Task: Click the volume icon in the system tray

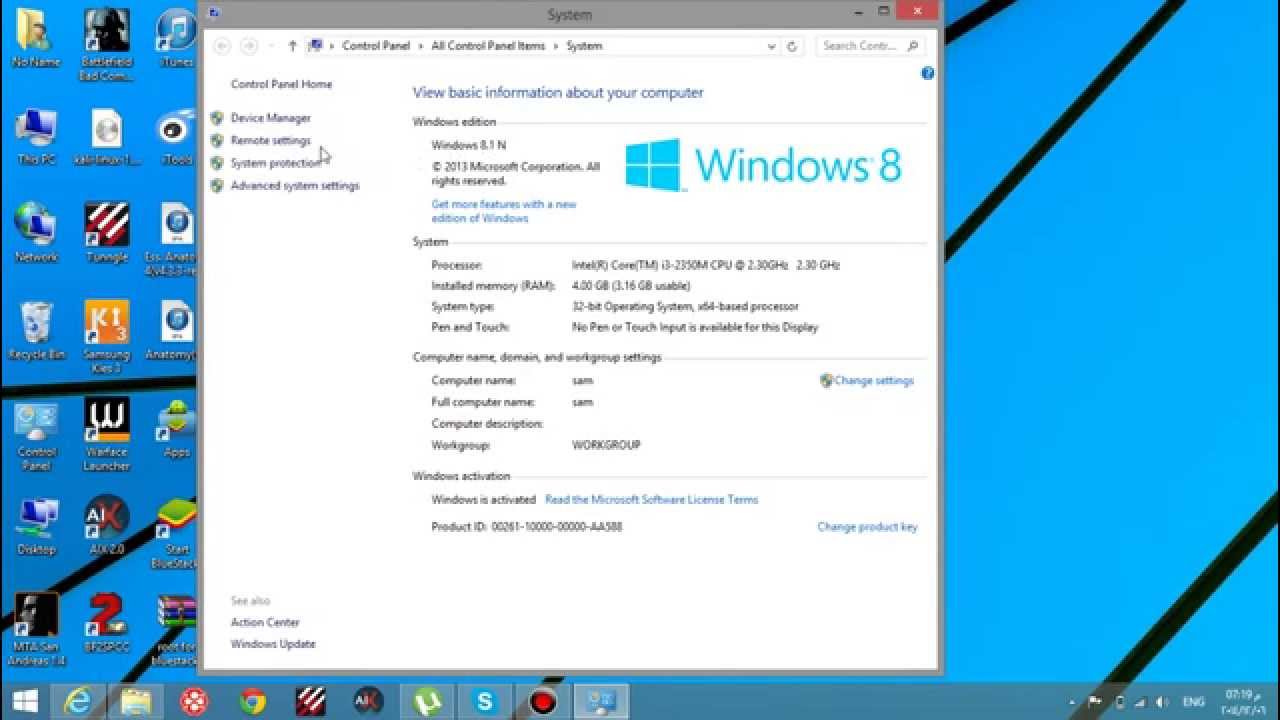Action: [1160, 702]
